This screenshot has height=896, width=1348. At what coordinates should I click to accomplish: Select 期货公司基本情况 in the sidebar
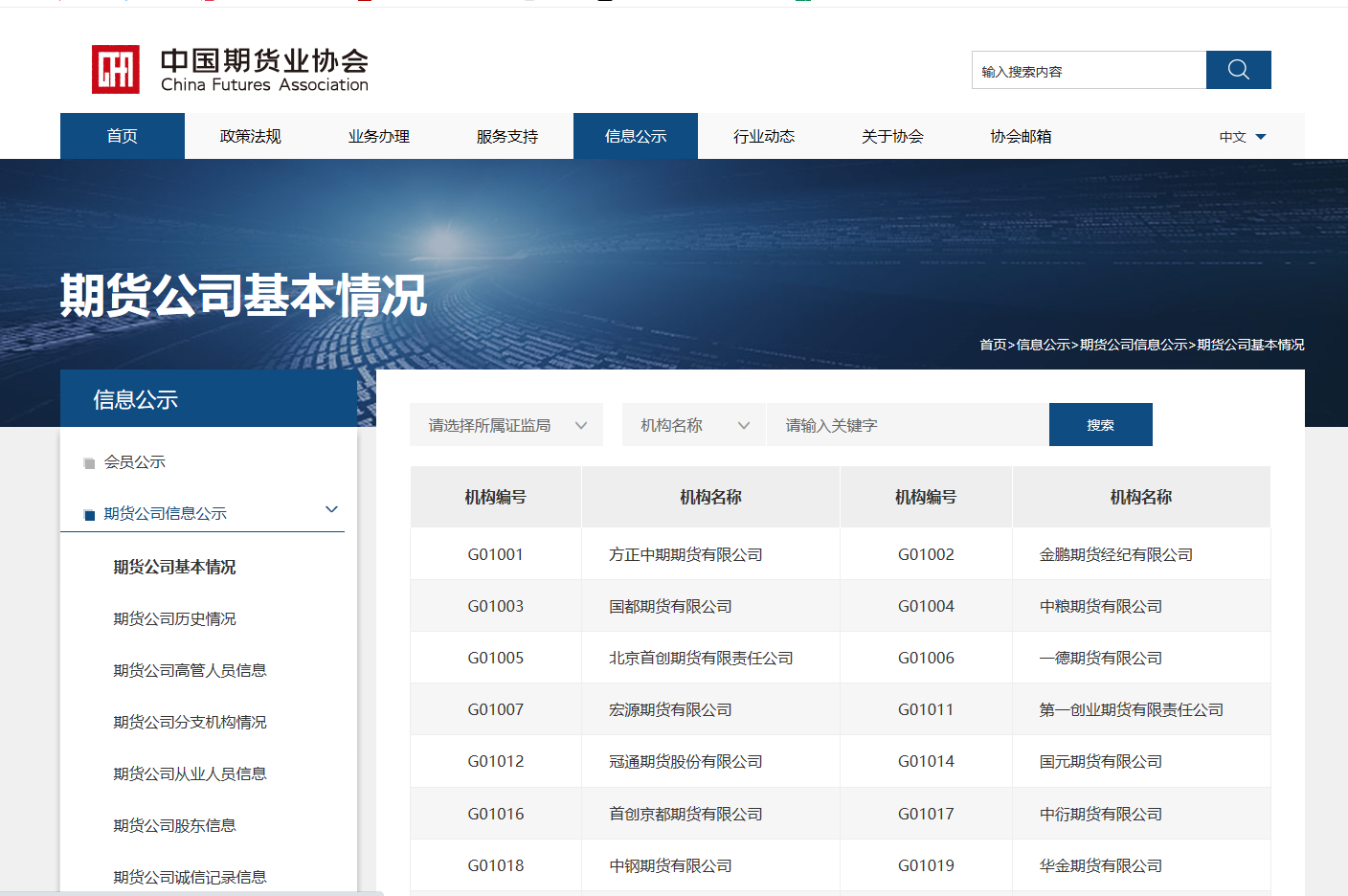175,567
